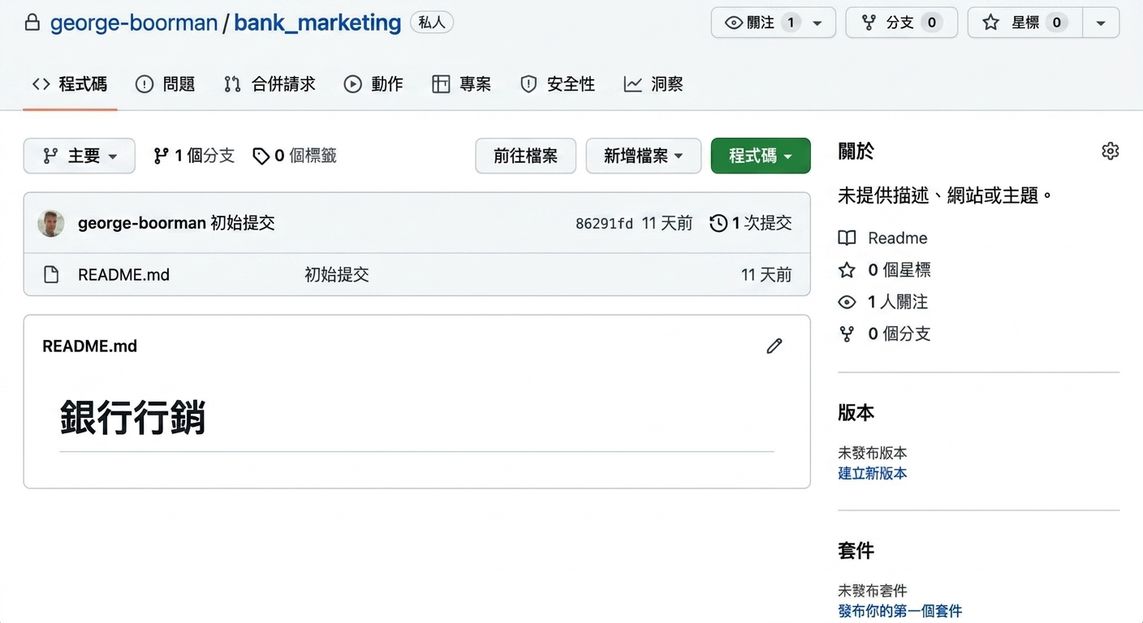The height and width of the screenshot is (623, 1143).
Task: Click the lock icon beside repository name
Action: pos(32,23)
